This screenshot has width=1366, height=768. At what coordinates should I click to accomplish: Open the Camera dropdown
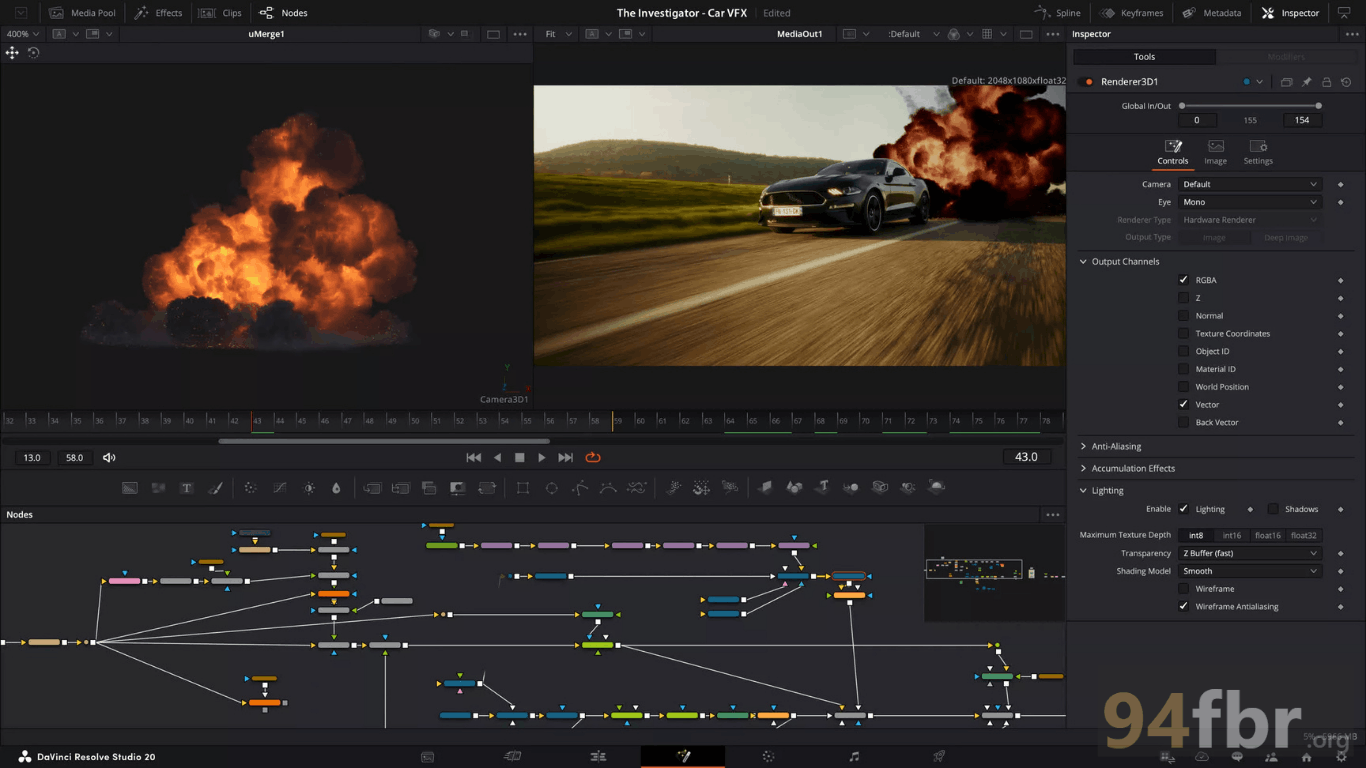[x=1250, y=184]
